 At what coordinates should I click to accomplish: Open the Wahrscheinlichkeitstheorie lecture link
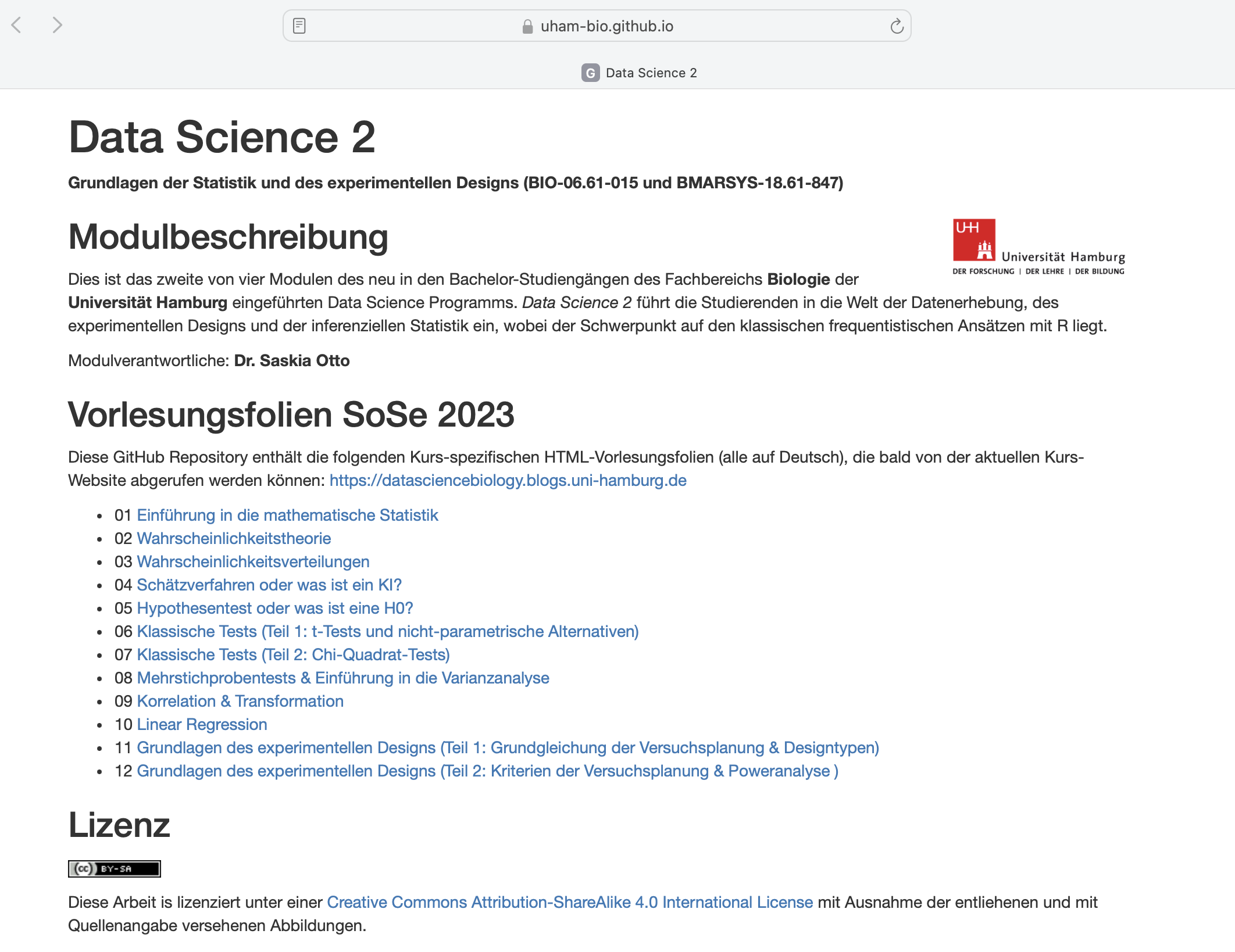coord(234,538)
